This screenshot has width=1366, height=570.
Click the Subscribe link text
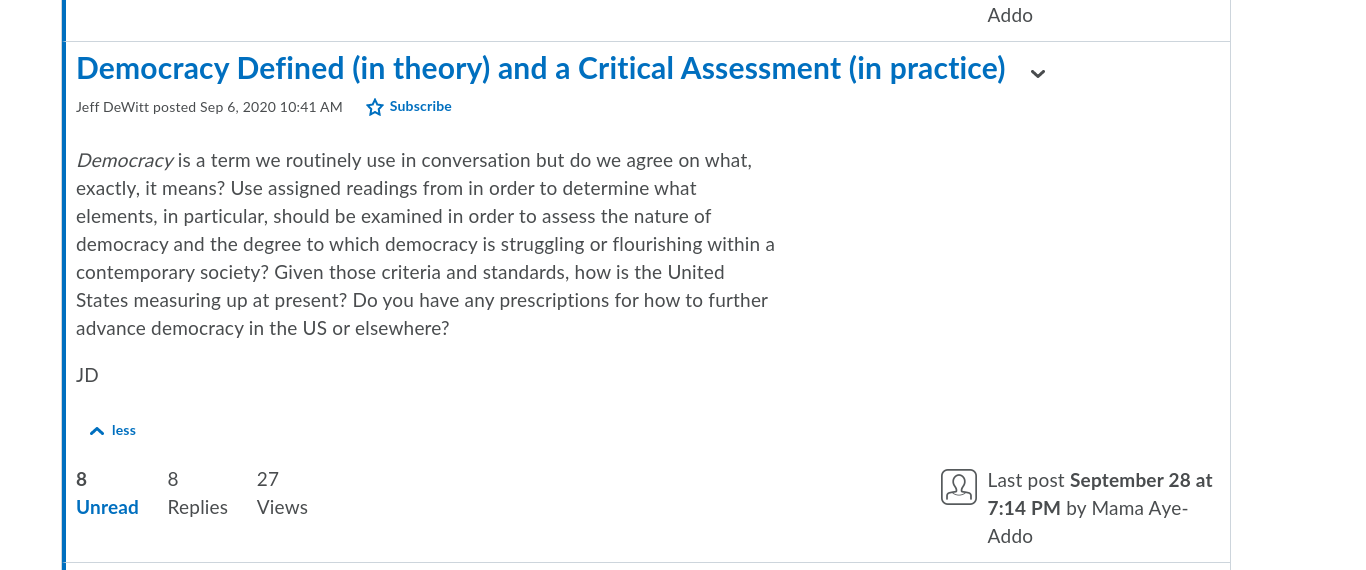[421, 106]
